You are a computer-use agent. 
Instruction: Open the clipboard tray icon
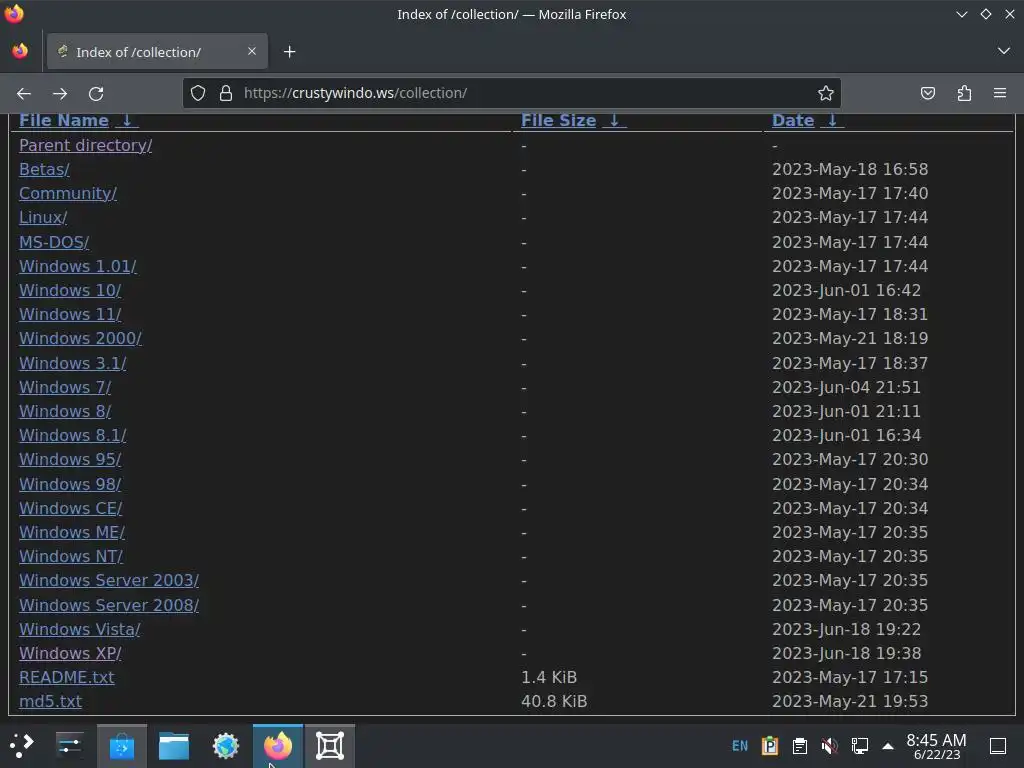[x=799, y=746]
